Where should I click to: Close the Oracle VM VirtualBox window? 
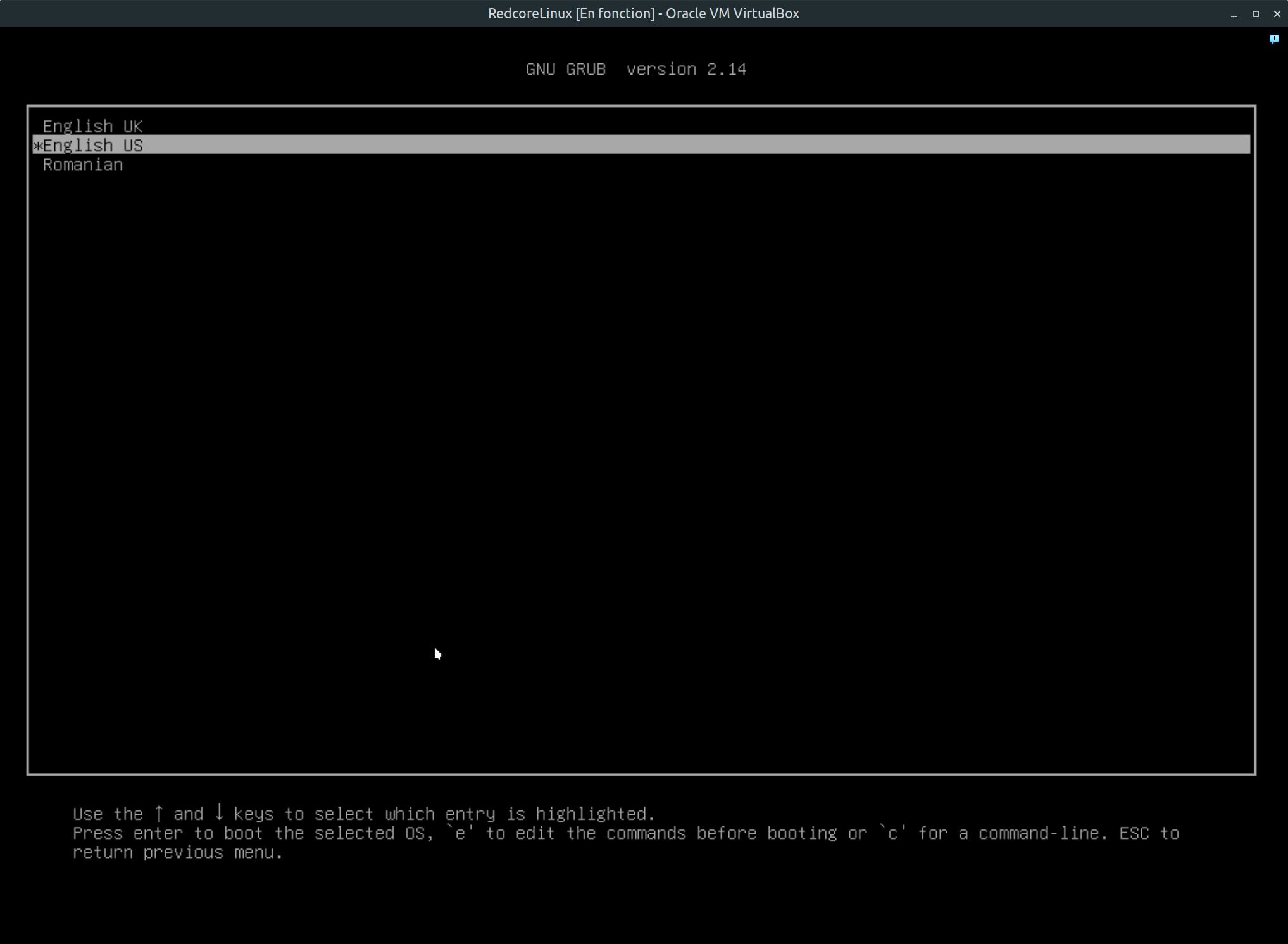point(1277,14)
